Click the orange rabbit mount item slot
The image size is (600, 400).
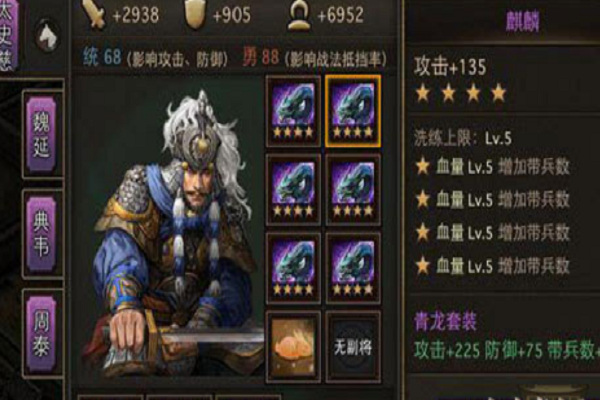point(293,346)
